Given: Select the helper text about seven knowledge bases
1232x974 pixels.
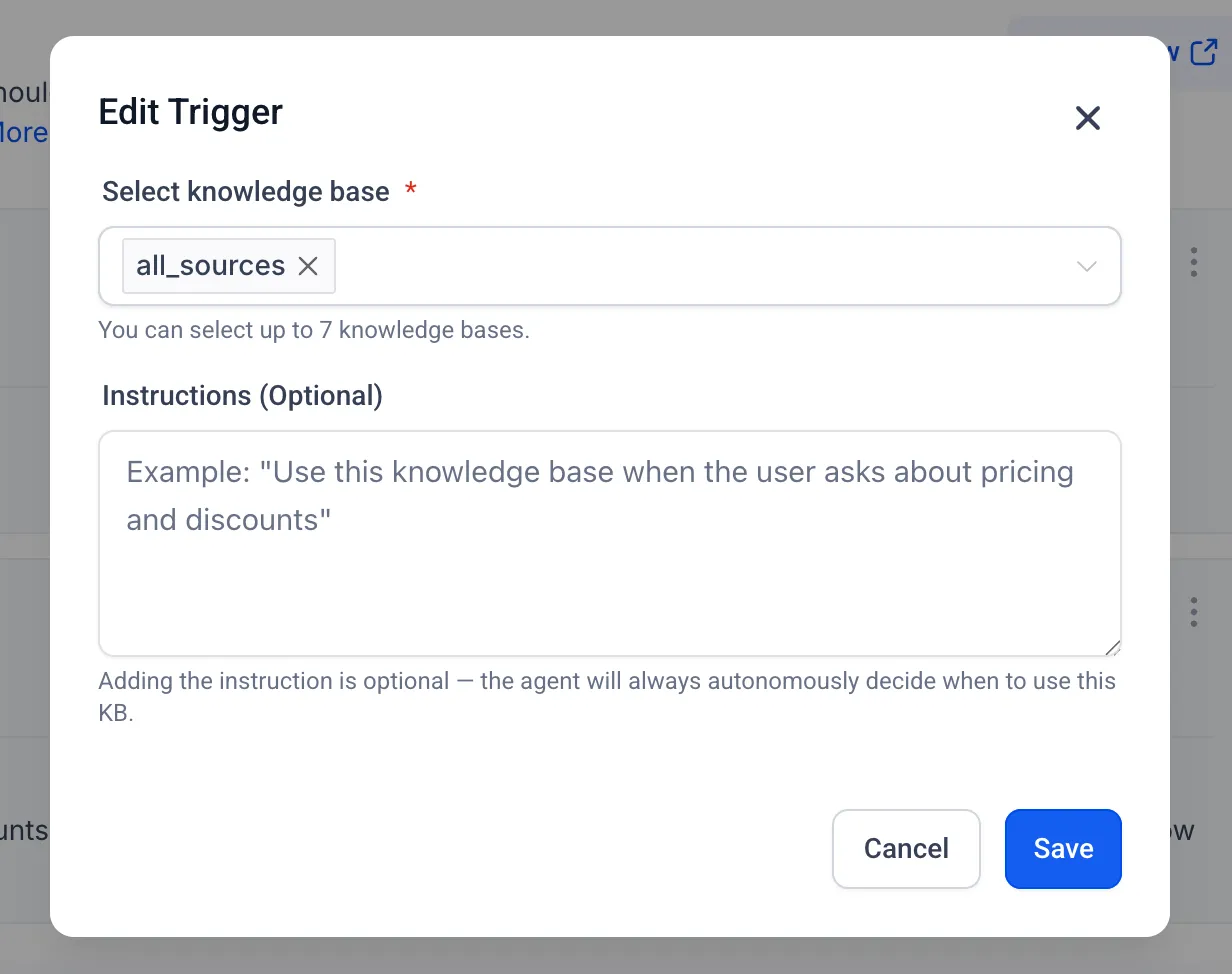Looking at the screenshot, I should tap(314, 330).
